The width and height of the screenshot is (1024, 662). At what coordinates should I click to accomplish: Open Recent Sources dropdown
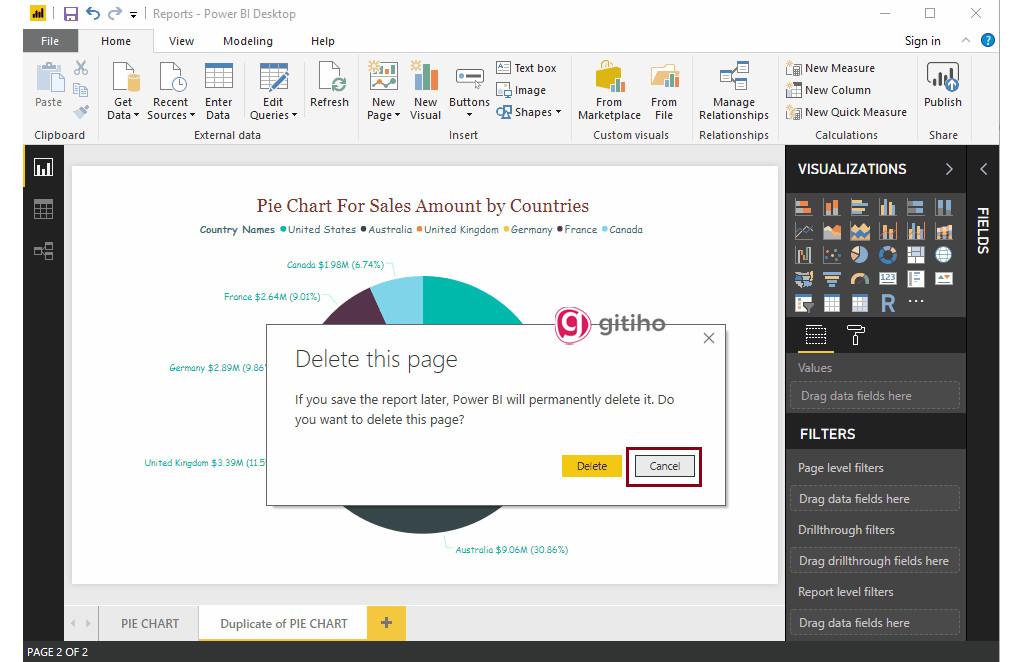click(x=170, y=91)
